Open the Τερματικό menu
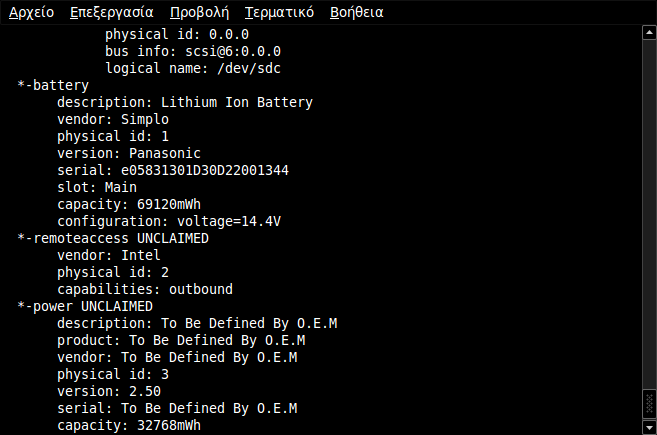Screen dimensions: 657x435 coord(279,12)
